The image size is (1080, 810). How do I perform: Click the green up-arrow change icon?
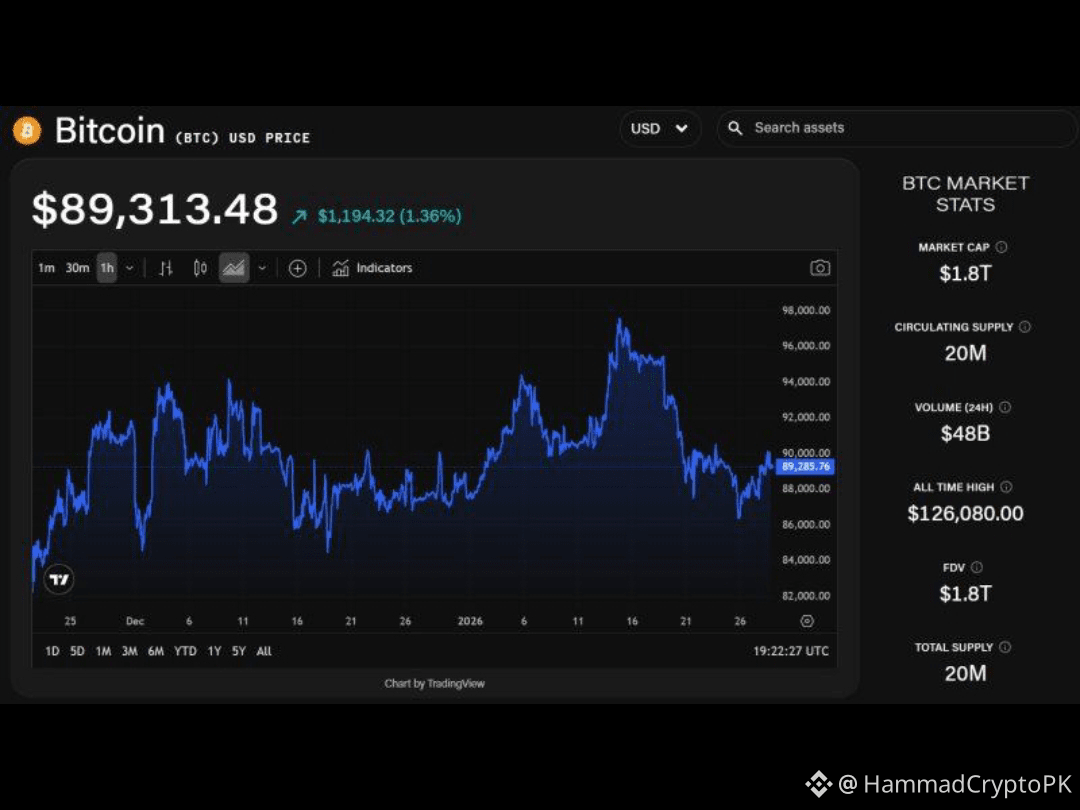click(299, 217)
